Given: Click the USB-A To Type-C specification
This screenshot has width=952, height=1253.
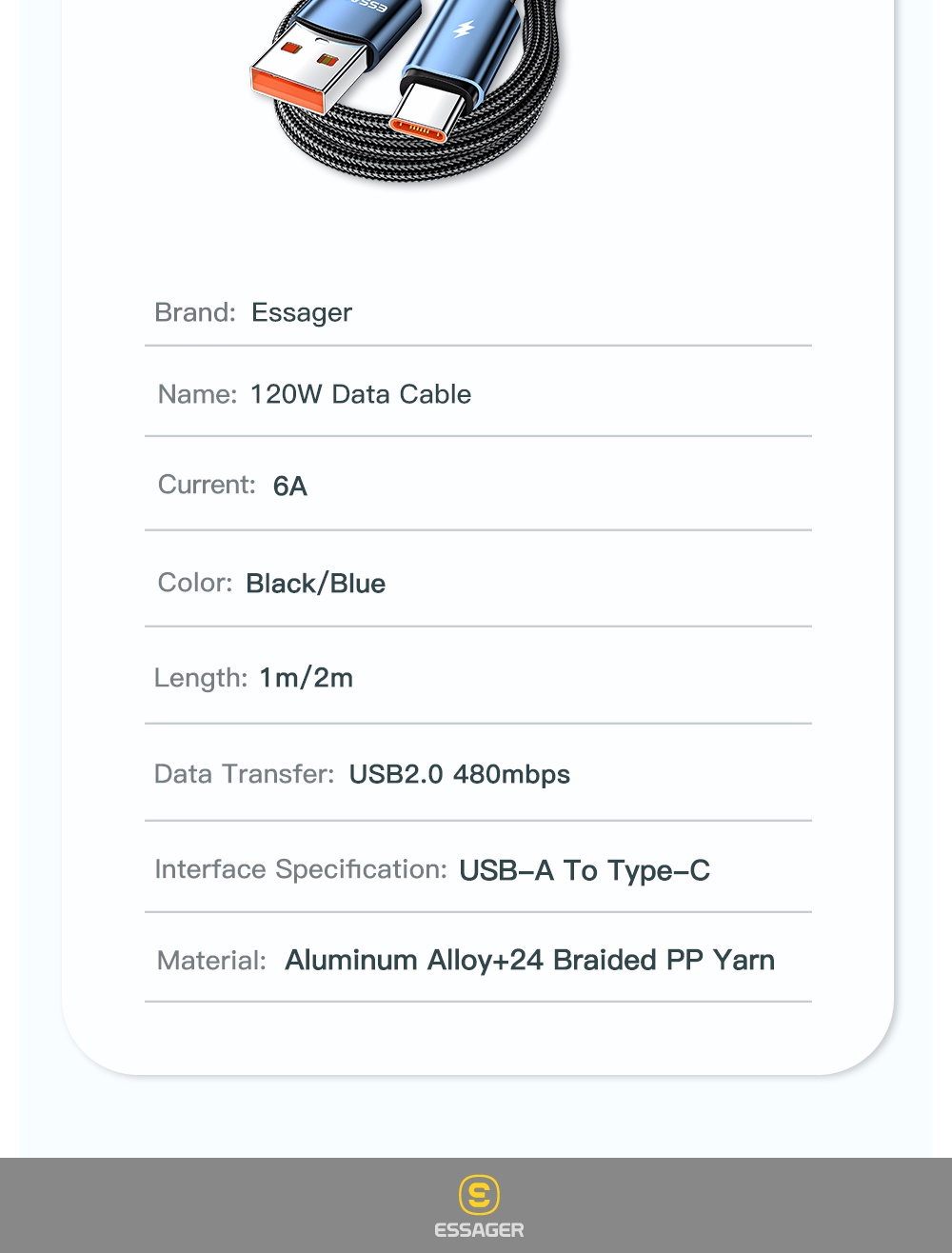Looking at the screenshot, I should (585, 870).
